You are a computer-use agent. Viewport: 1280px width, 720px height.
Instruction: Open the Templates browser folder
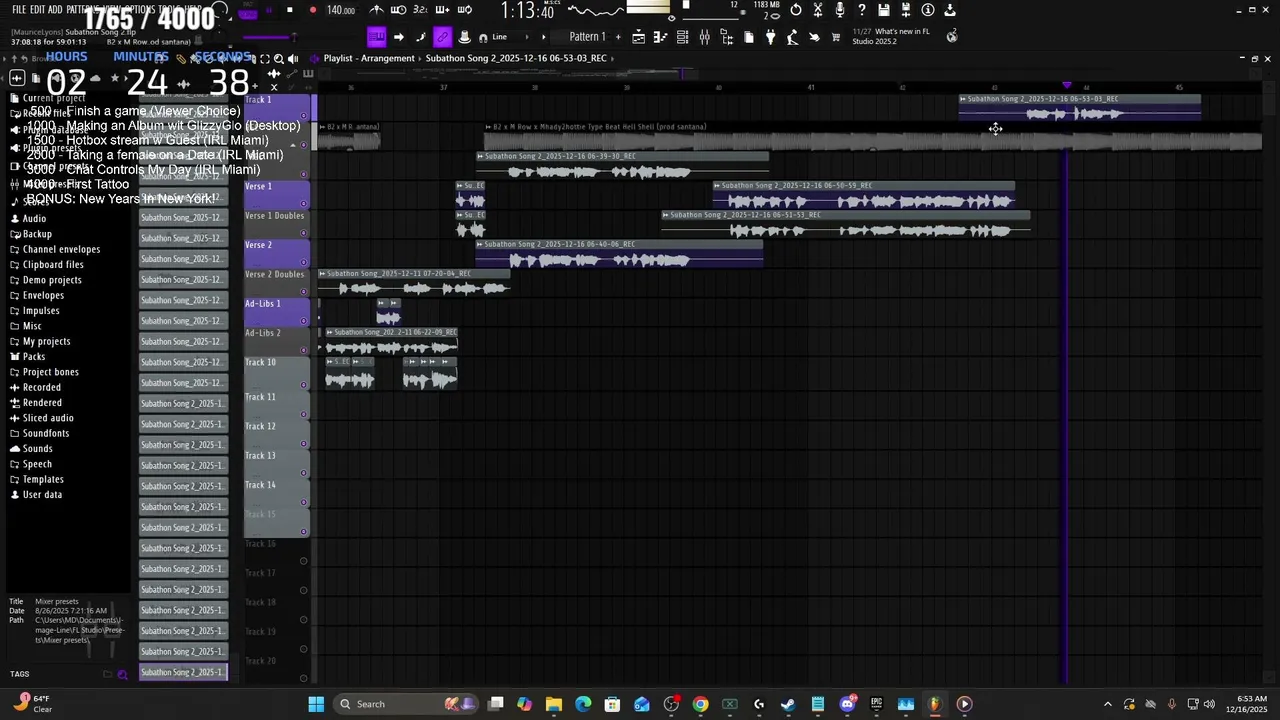43,479
